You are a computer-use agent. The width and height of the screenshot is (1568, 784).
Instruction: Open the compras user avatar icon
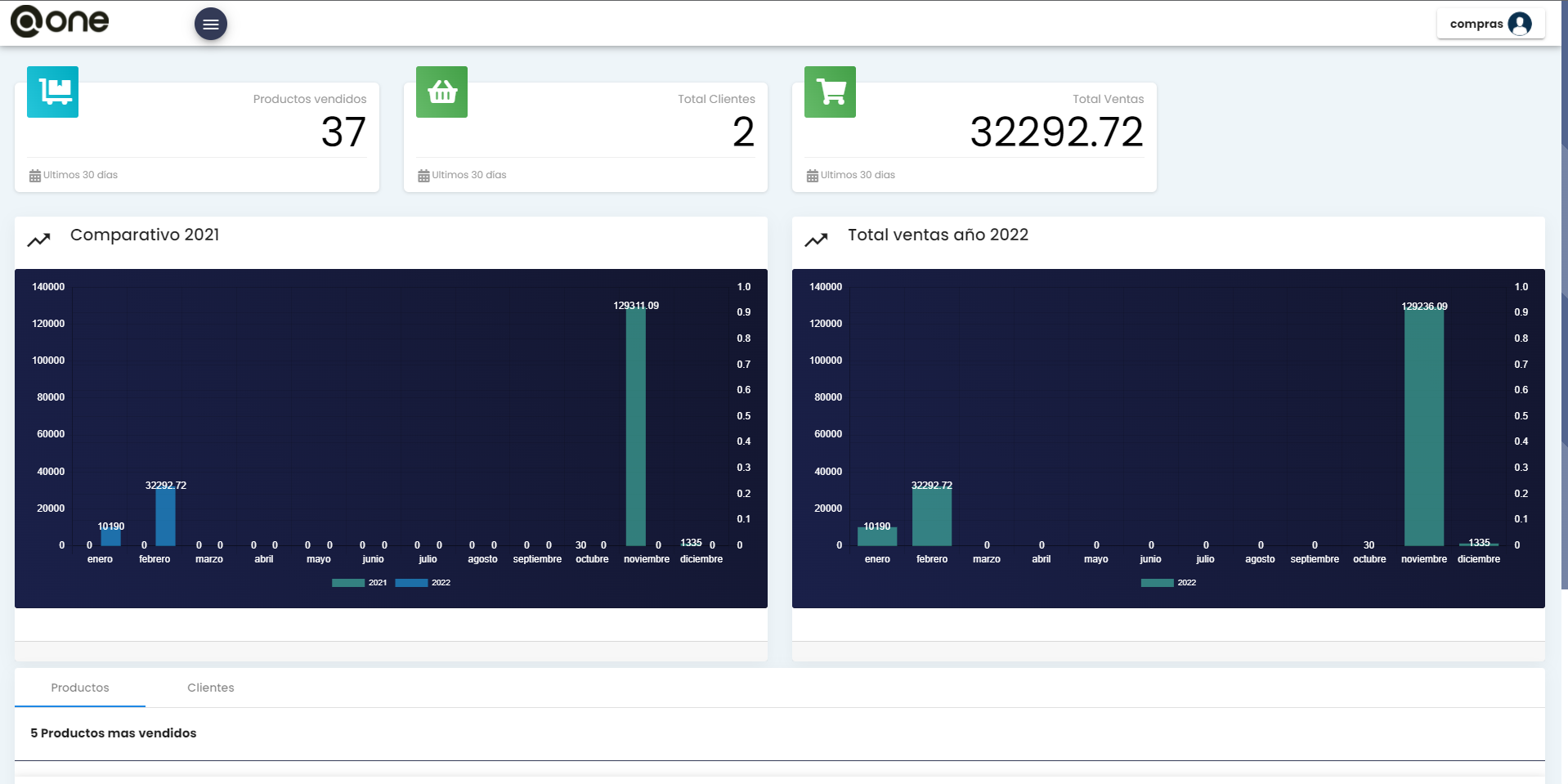click(x=1520, y=24)
